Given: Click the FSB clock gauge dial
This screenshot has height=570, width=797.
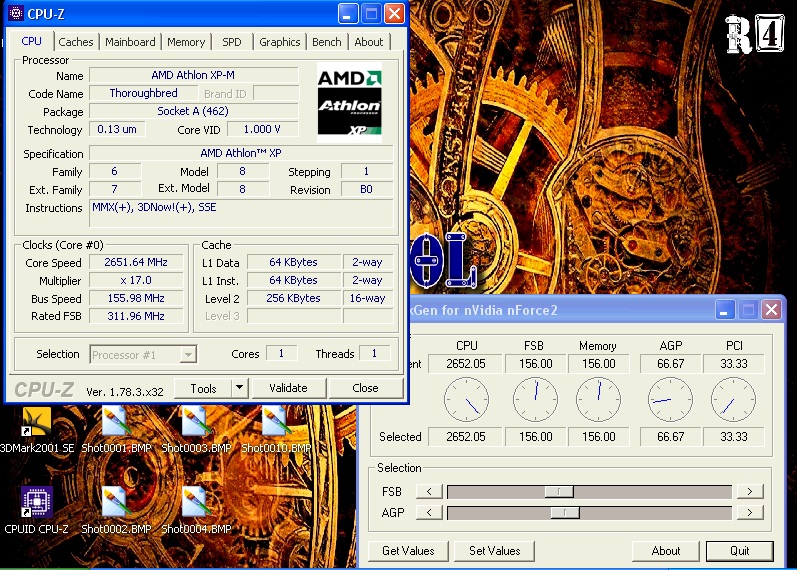Looking at the screenshot, I should [535, 400].
